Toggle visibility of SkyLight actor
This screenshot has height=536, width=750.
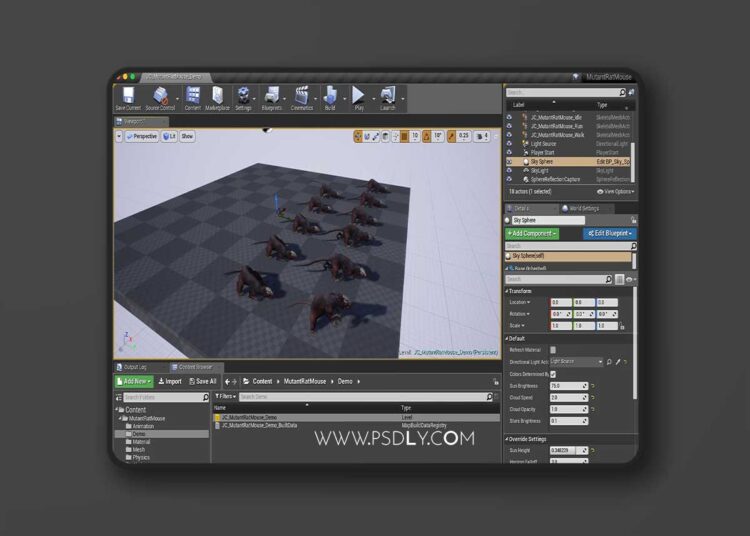[509, 171]
